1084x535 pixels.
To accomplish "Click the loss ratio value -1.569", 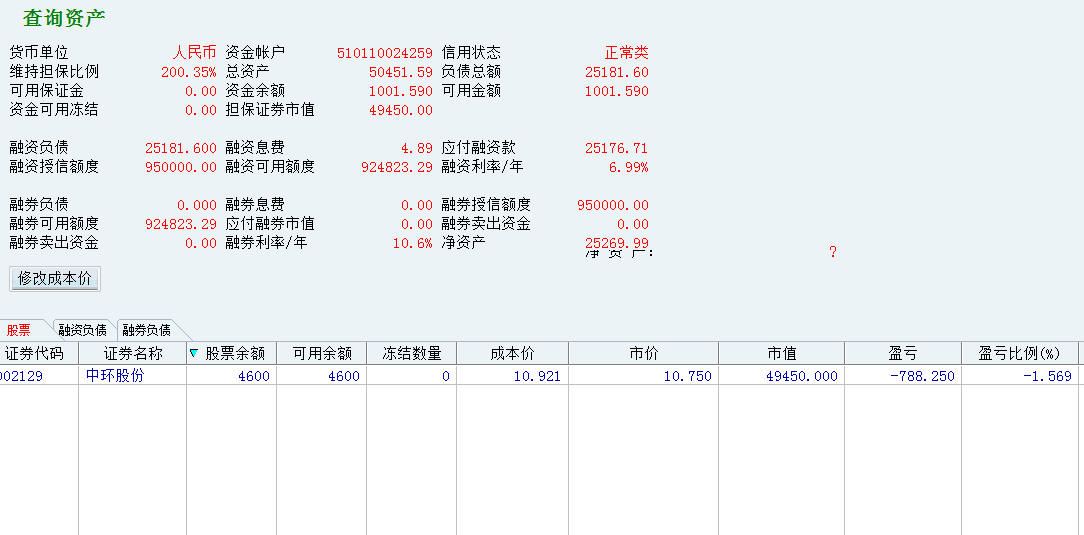I will (x=1047, y=376).
